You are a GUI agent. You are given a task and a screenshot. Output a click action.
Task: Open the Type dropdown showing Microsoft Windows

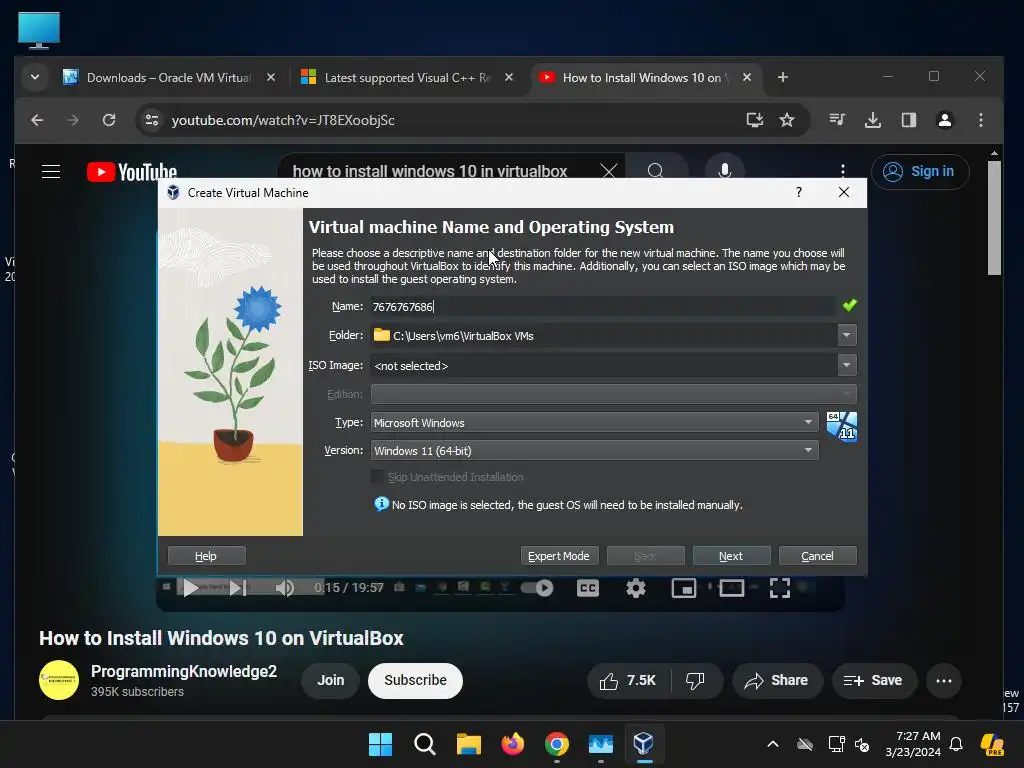pos(594,423)
